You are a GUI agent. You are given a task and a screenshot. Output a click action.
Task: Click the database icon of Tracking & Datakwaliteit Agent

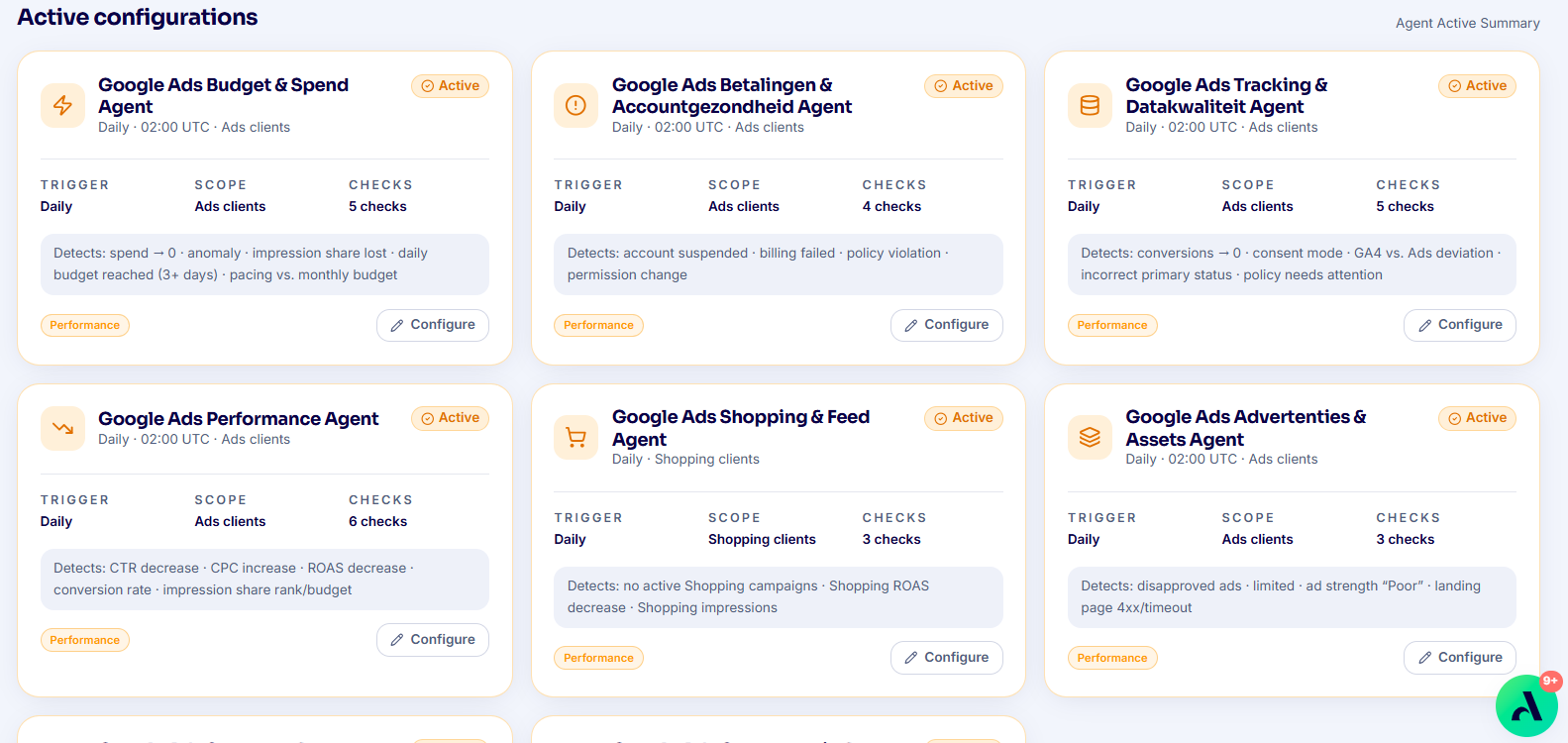pos(1090,106)
